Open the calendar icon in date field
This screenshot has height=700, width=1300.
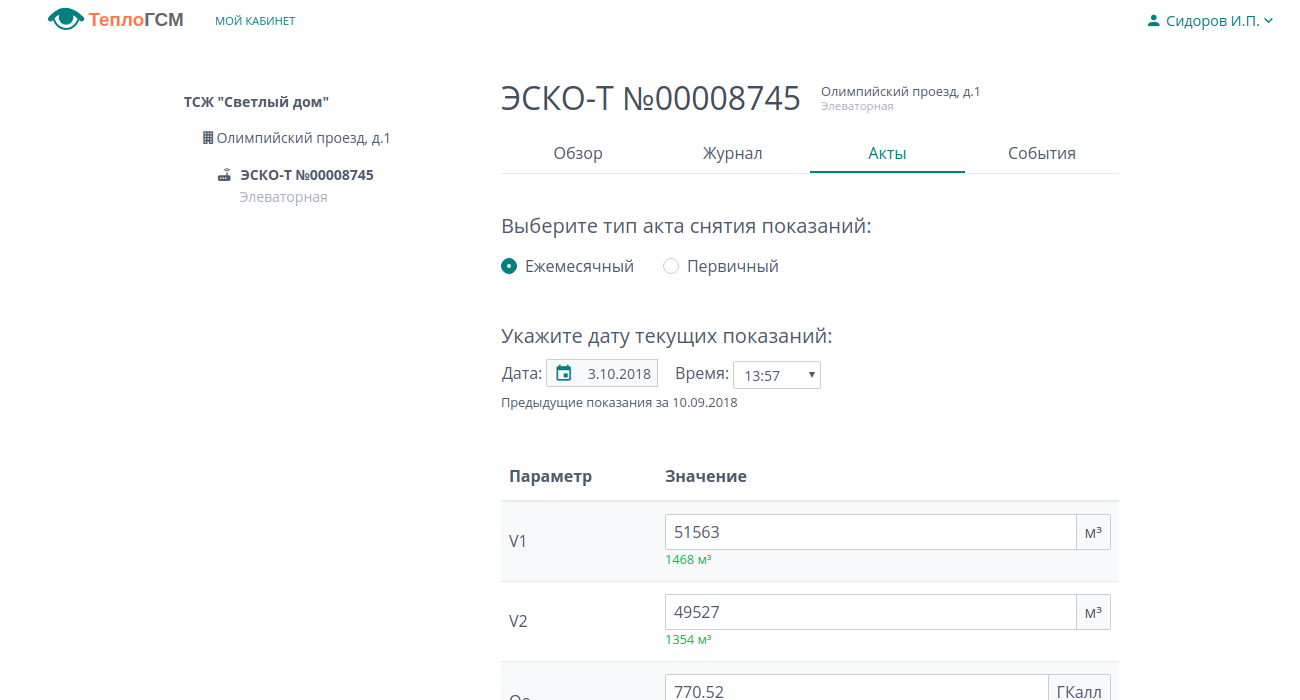click(564, 374)
